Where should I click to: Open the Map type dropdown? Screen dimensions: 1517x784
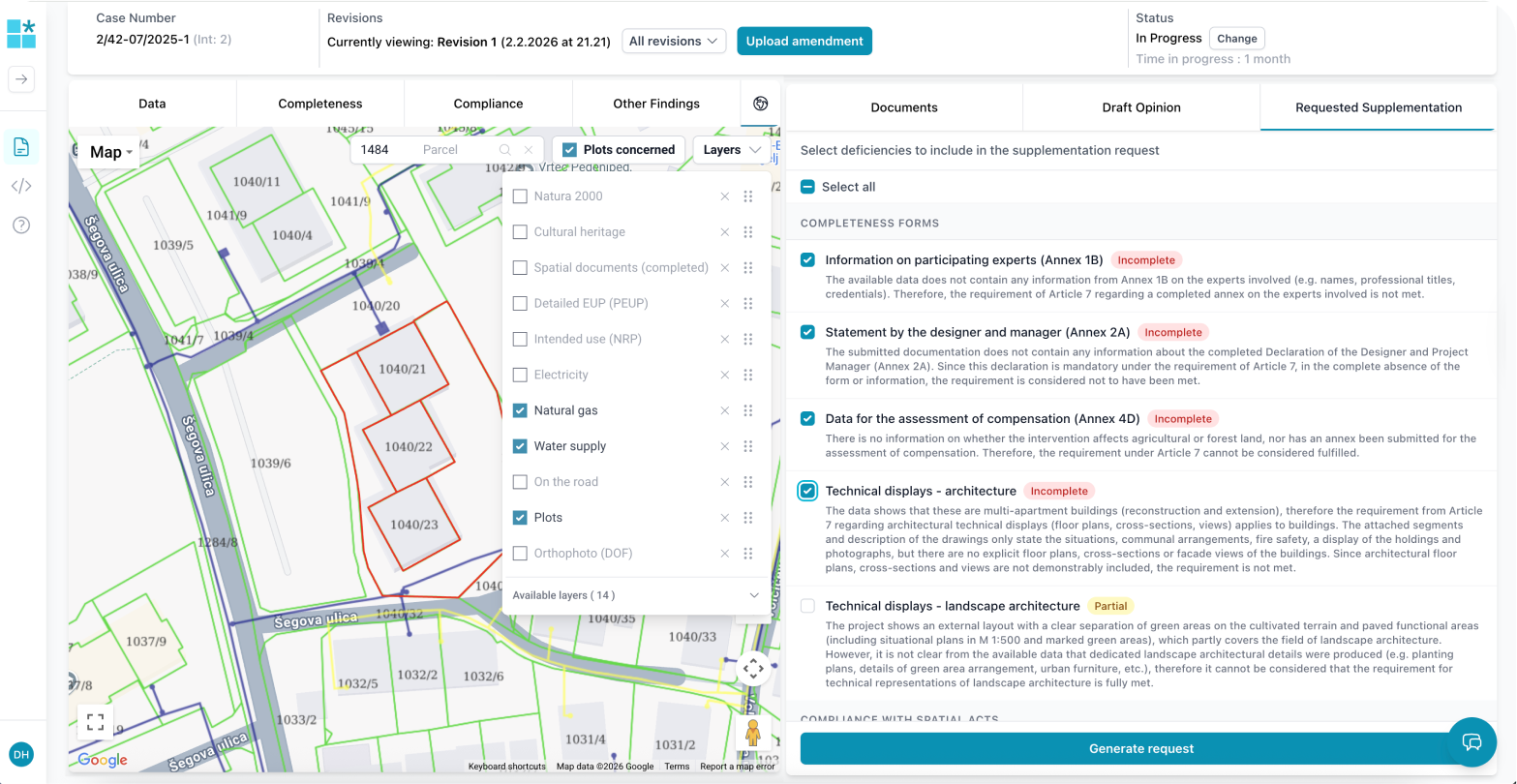tap(110, 152)
